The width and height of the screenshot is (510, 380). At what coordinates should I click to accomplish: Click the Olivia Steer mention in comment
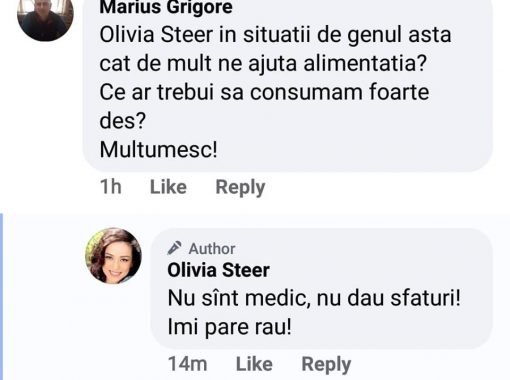coord(156,35)
